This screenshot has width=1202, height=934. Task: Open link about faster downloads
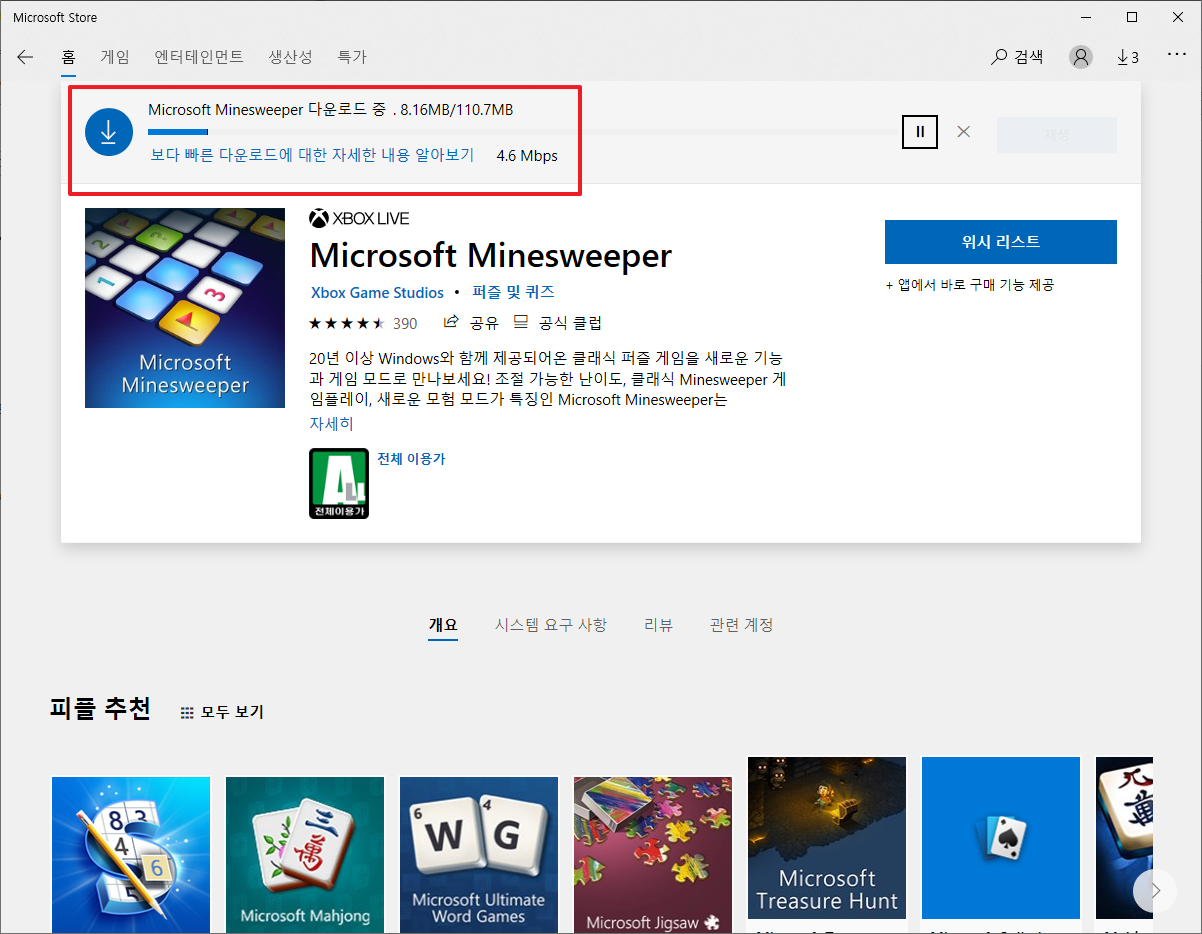click(x=312, y=155)
